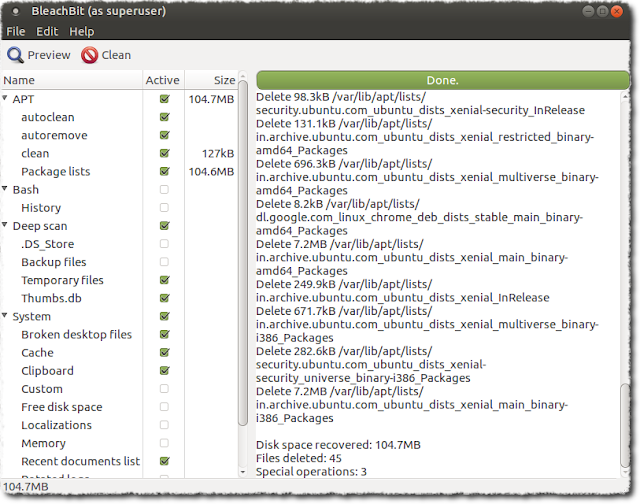Screen dimensions: 640x504
Task: Uncheck the Deep scan group checkbox
Action: coord(164,226)
